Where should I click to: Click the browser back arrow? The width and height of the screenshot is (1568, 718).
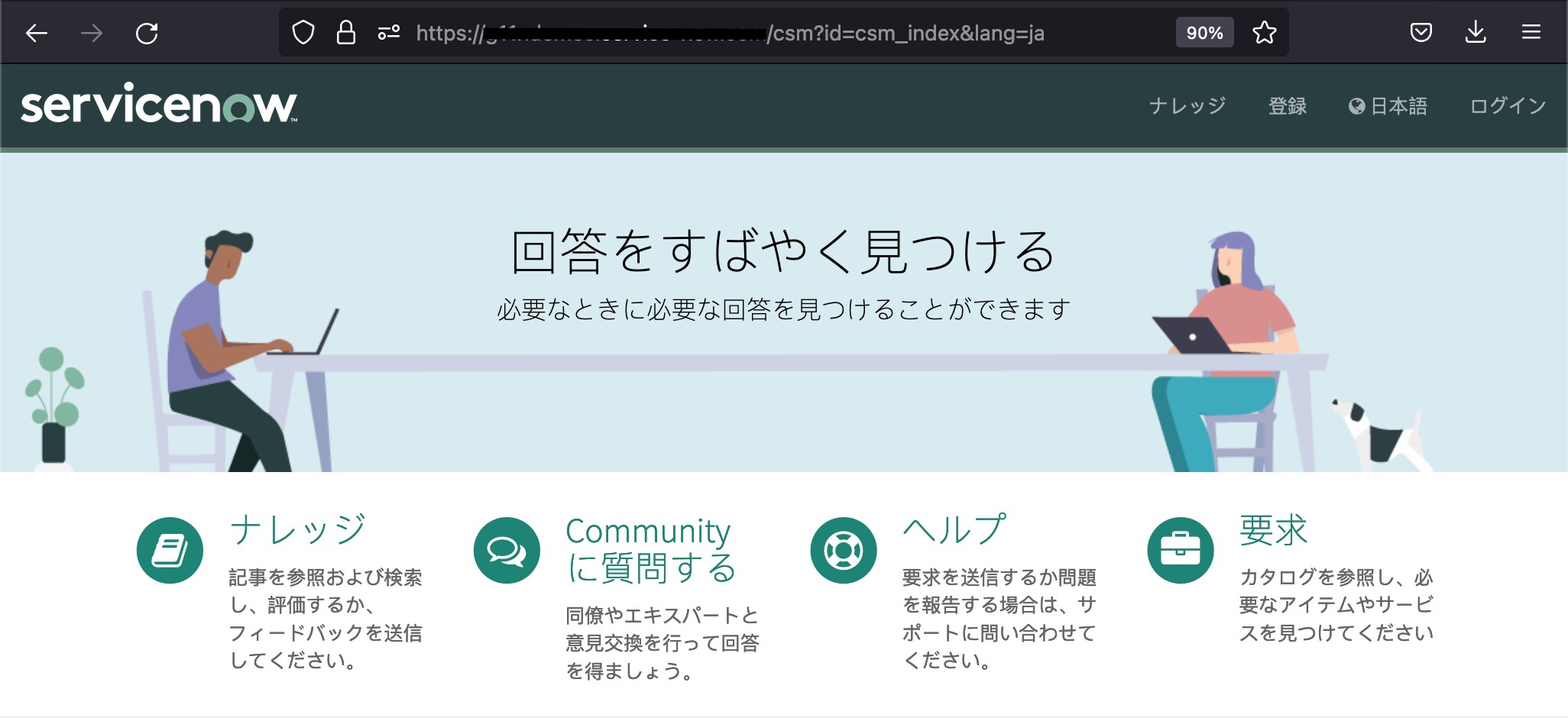(36, 33)
